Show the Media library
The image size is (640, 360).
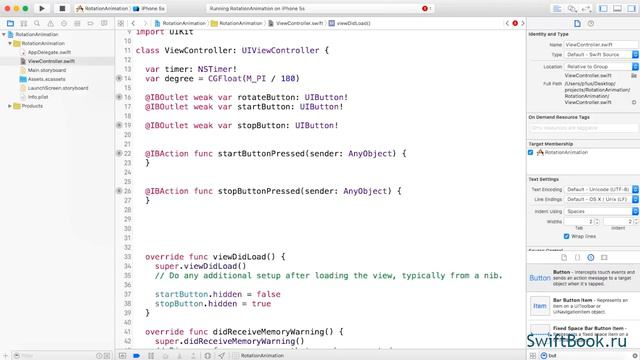604,258
